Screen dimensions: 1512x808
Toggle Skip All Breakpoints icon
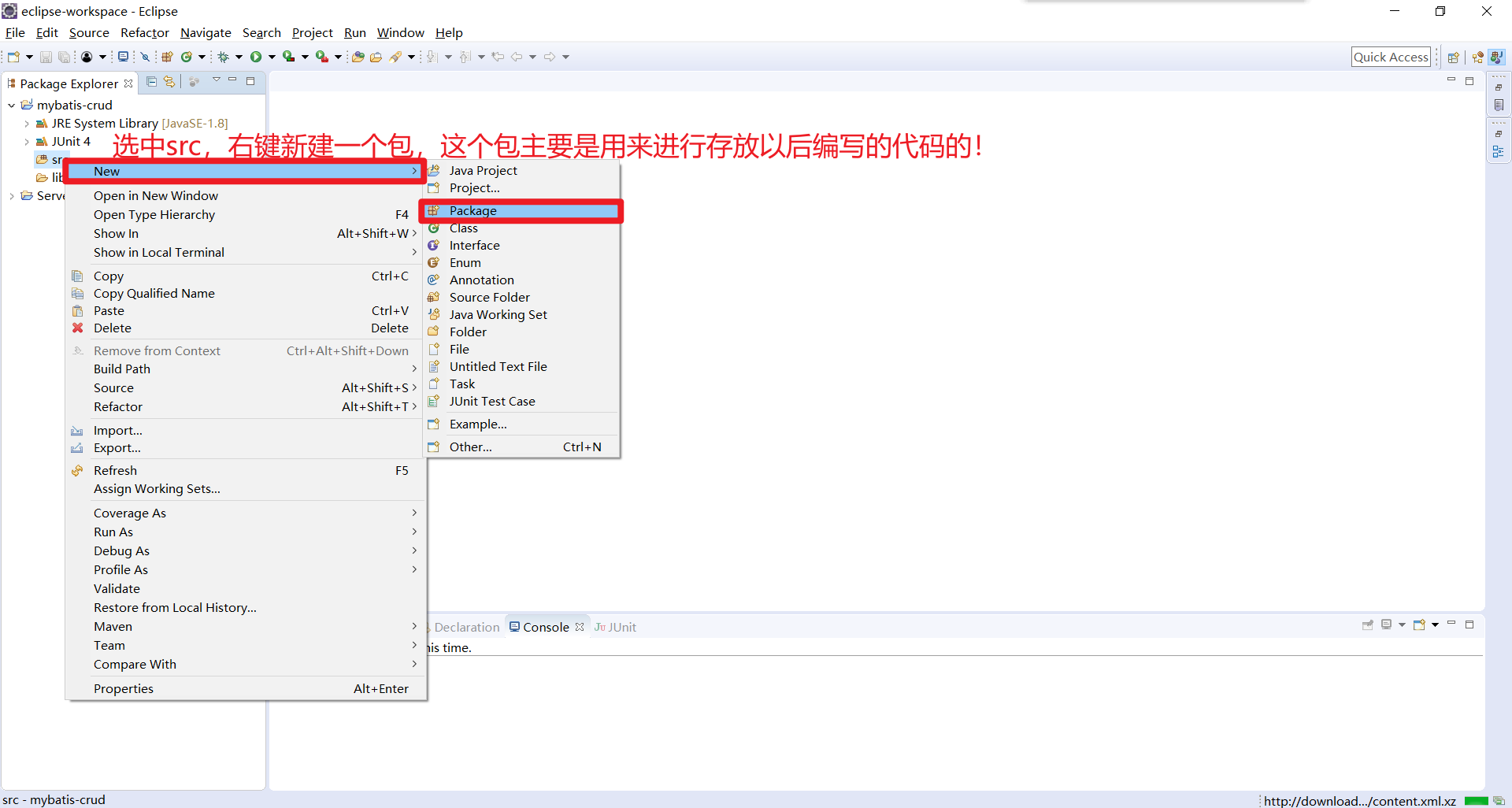point(145,57)
